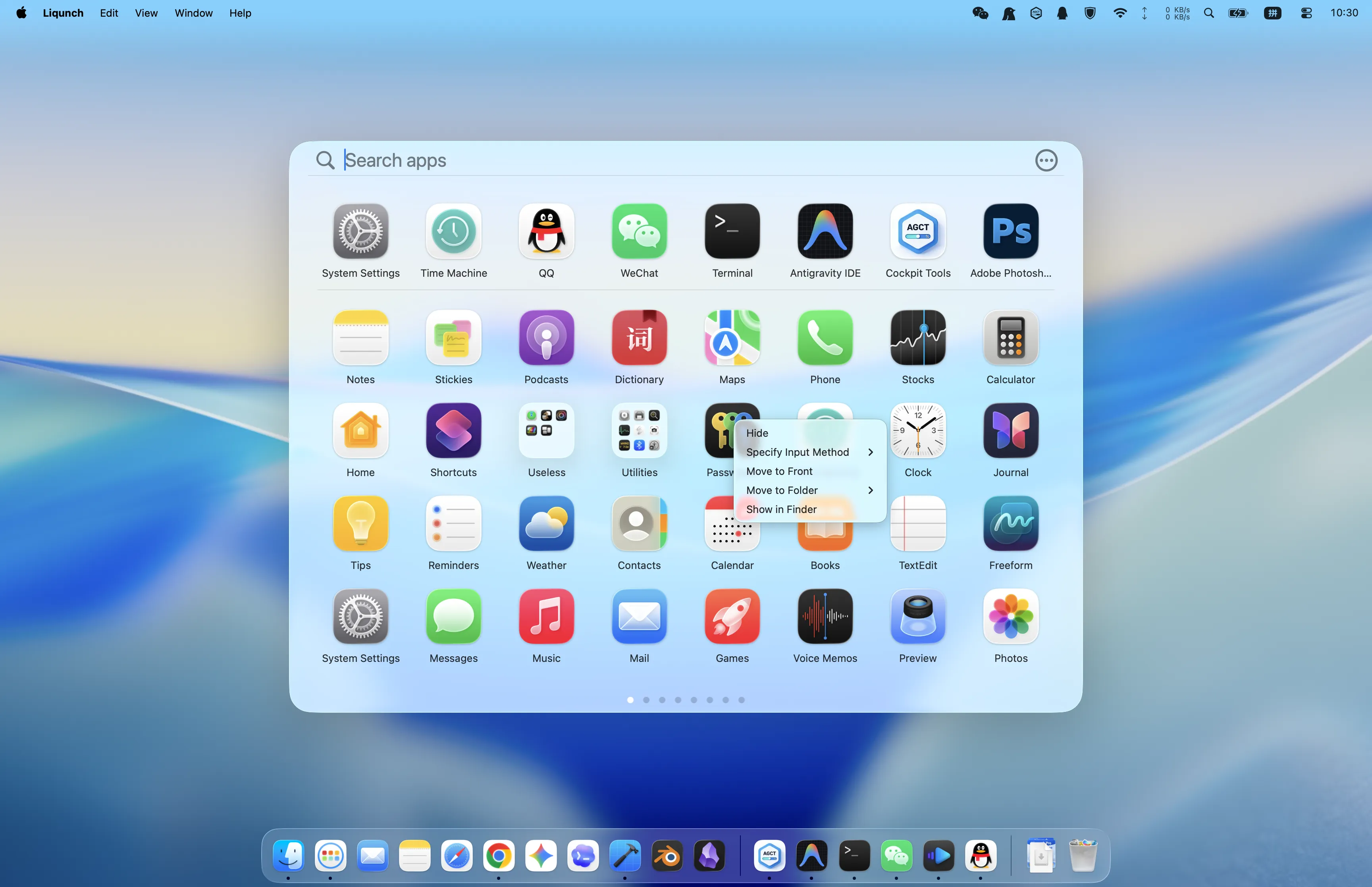
Task: Jump to the last launcher page dot
Action: coord(742,700)
